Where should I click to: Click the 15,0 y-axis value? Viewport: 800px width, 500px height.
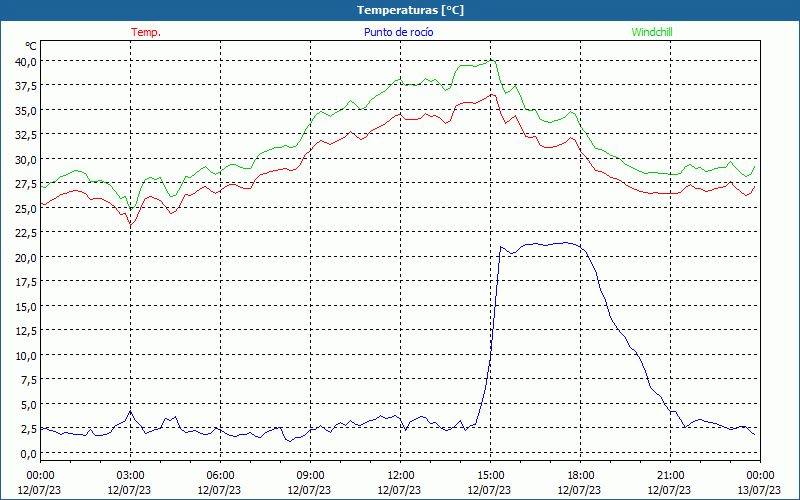coord(27,306)
